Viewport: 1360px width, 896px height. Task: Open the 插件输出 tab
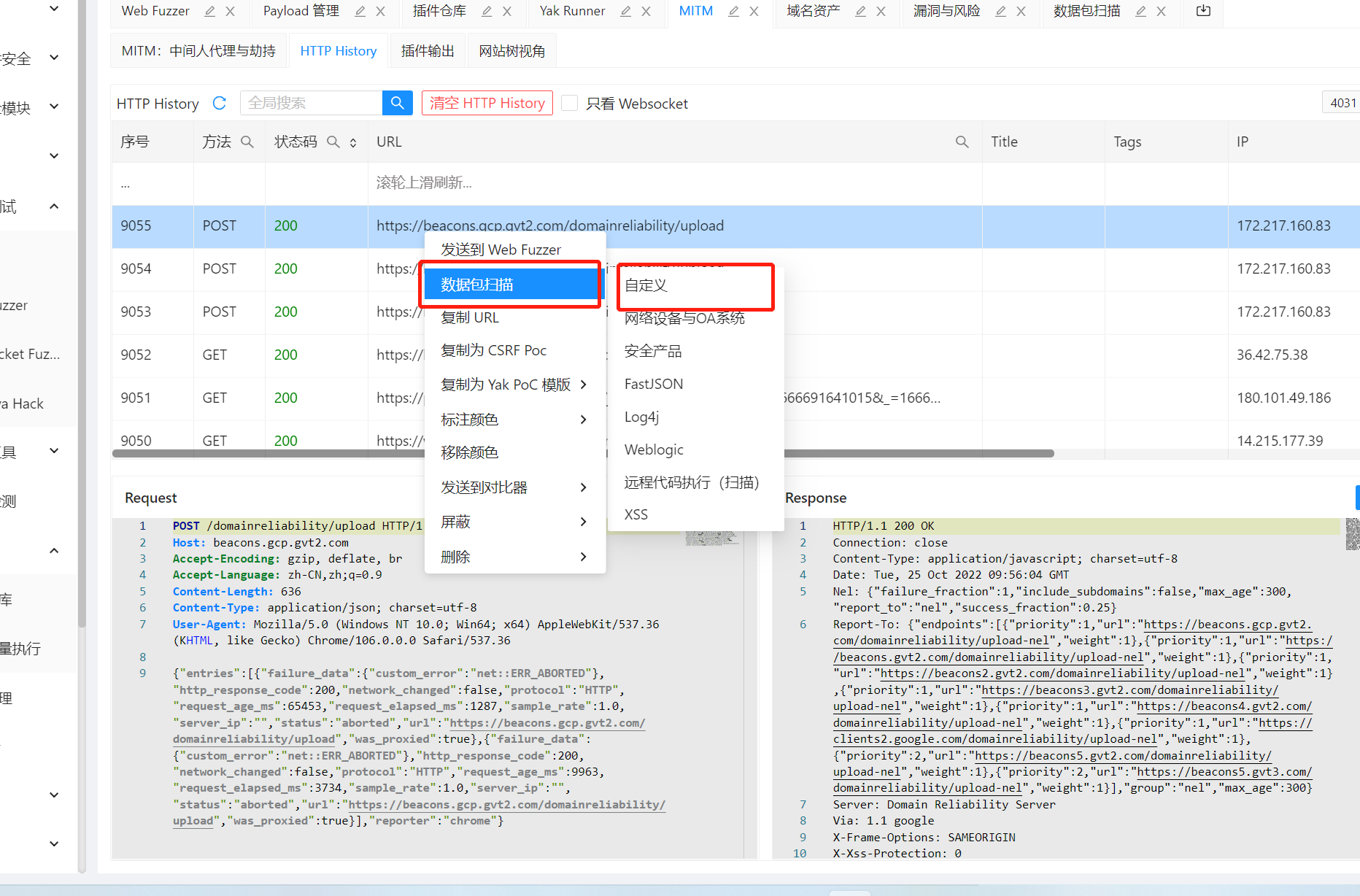[x=428, y=51]
